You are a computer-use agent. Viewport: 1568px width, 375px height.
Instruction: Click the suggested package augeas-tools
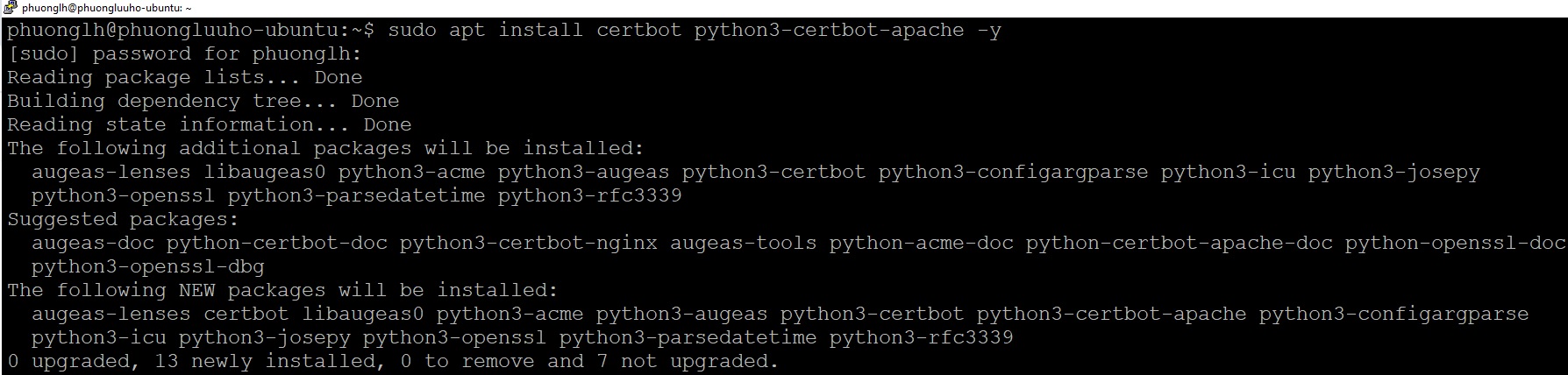(743, 244)
